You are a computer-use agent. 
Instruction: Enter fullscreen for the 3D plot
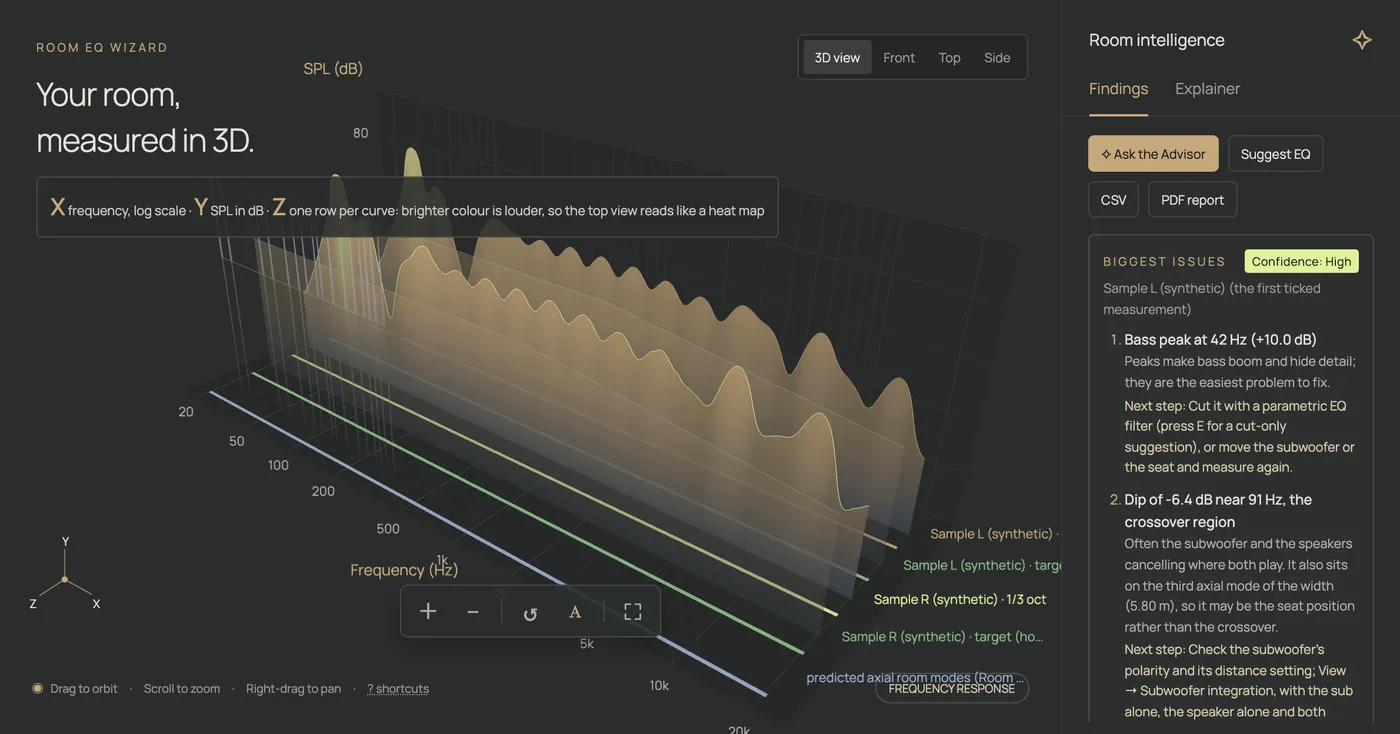(633, 611)
